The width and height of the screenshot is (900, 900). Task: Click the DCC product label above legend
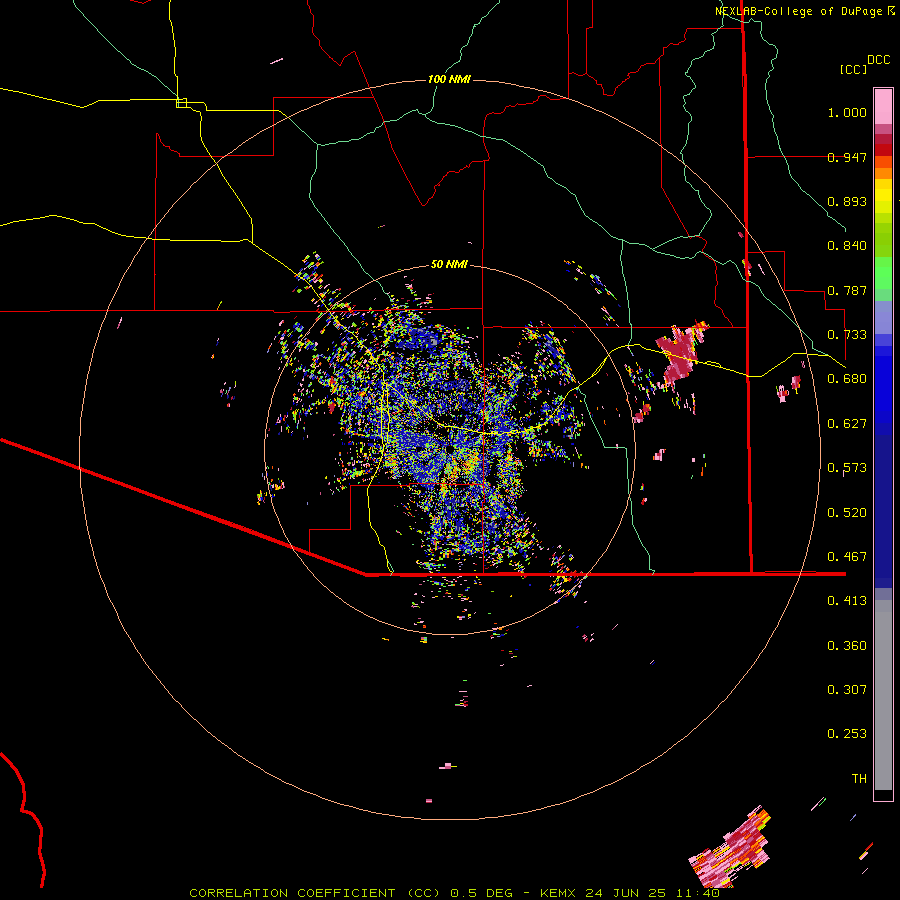point(878,60)
